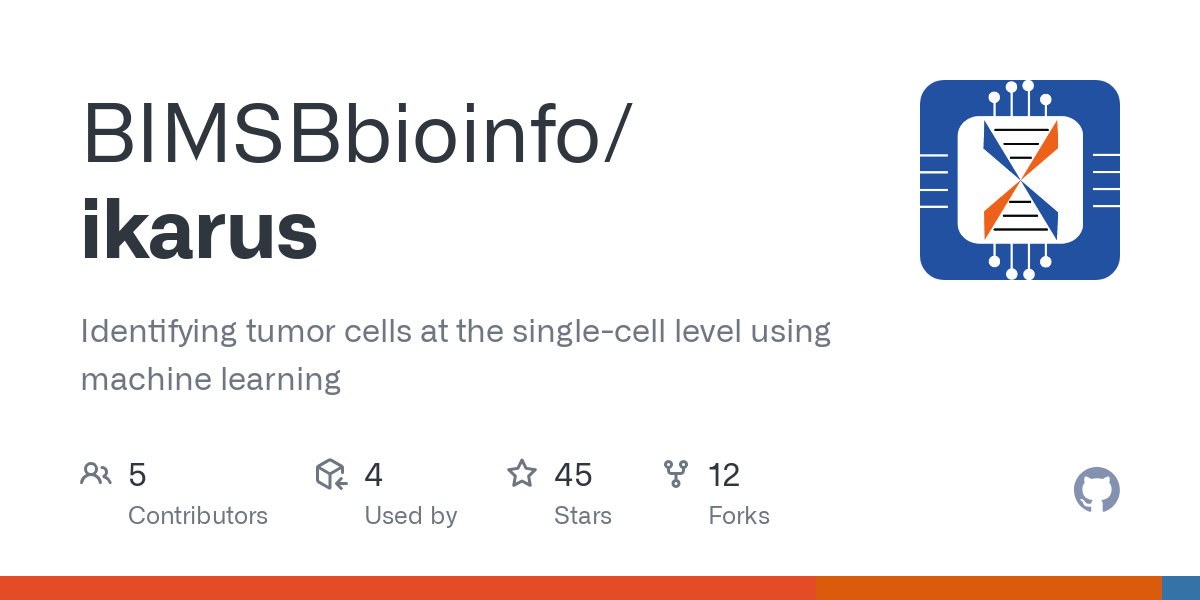The height and width of the screenshot is (600, 1200).
Task: Select the Used by label
Action: point(411,516)
